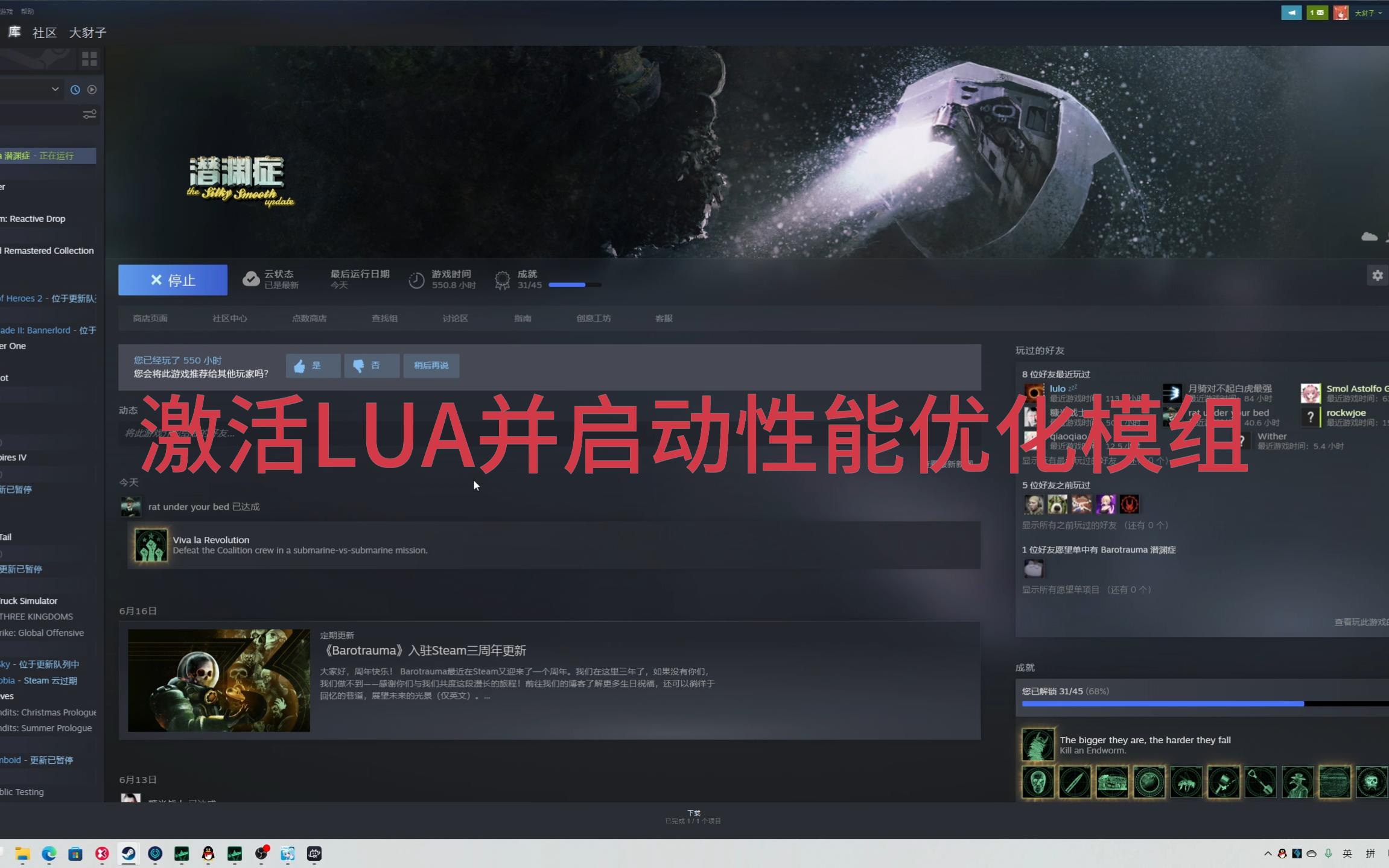Click the wishlist friend avatar
1389x868 pixels.
click(x=1033, y=568)
